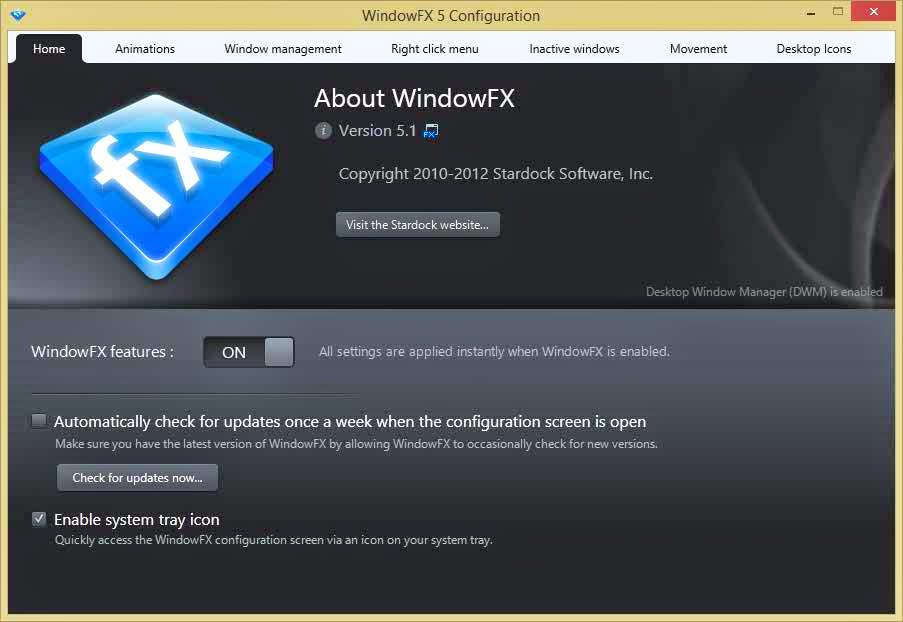Close the WindowFX Configuration window
The image size is (903, 622).
(x=873, y=12)
